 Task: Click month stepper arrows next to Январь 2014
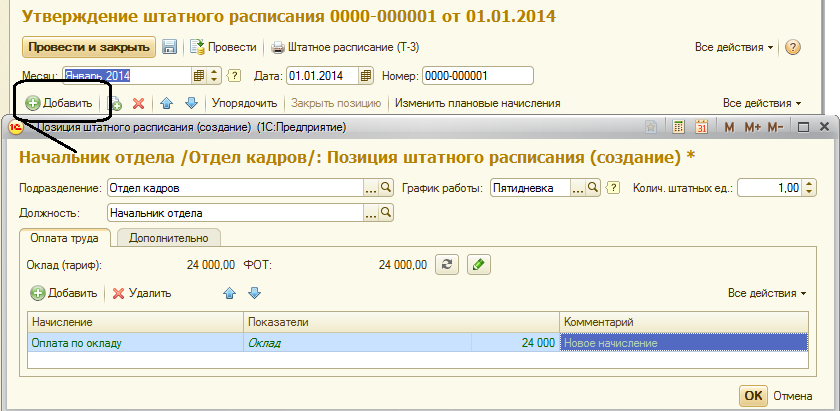(x=214, y=76)
